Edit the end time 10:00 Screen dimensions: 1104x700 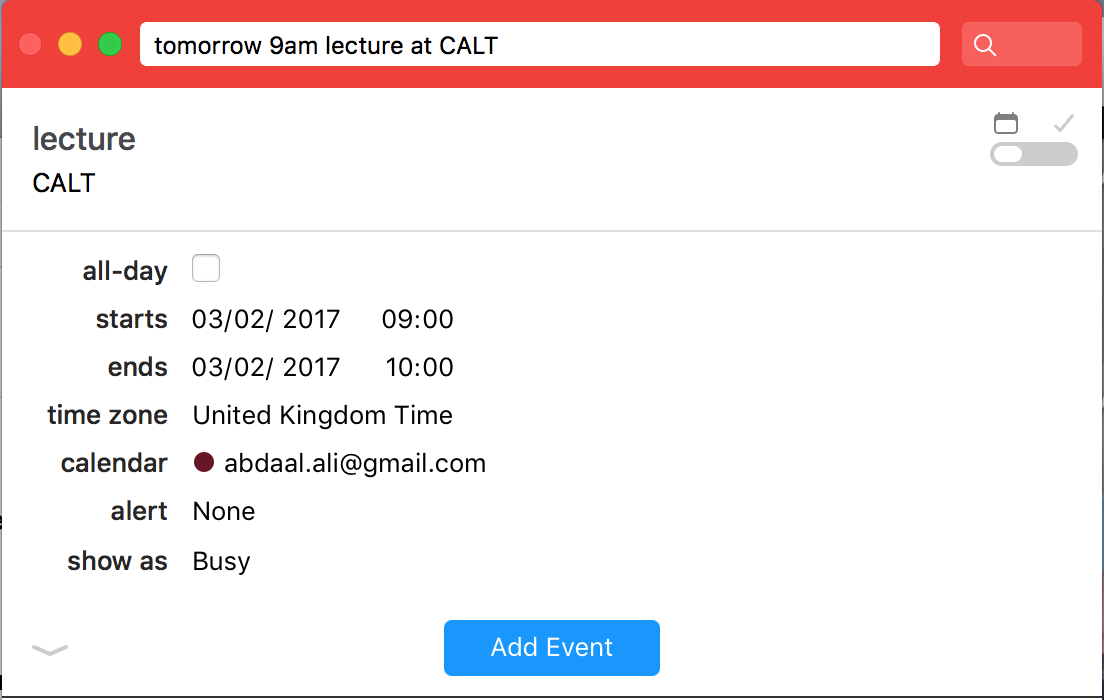(419, 368)
